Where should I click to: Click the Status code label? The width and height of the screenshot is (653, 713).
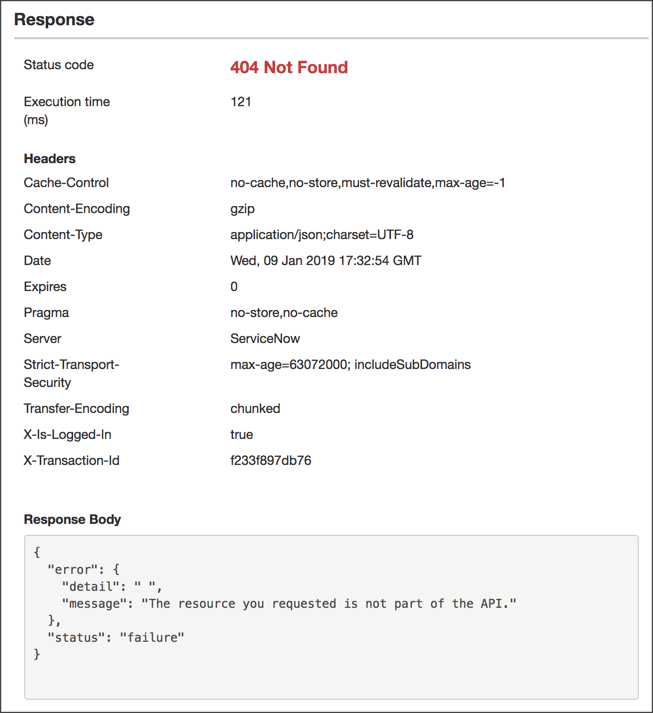click(59, 65)
